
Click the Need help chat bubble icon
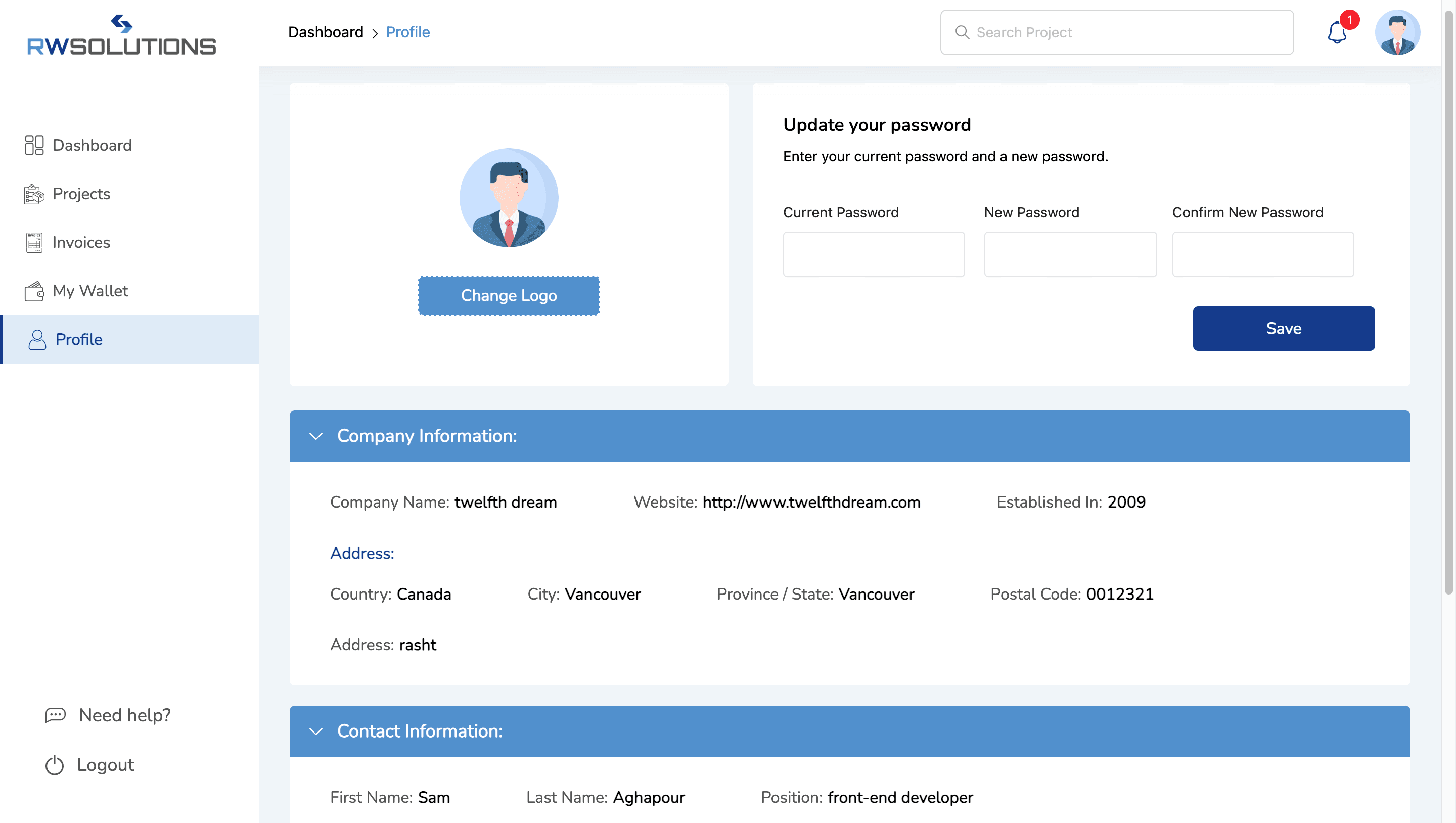coord(56,716)
